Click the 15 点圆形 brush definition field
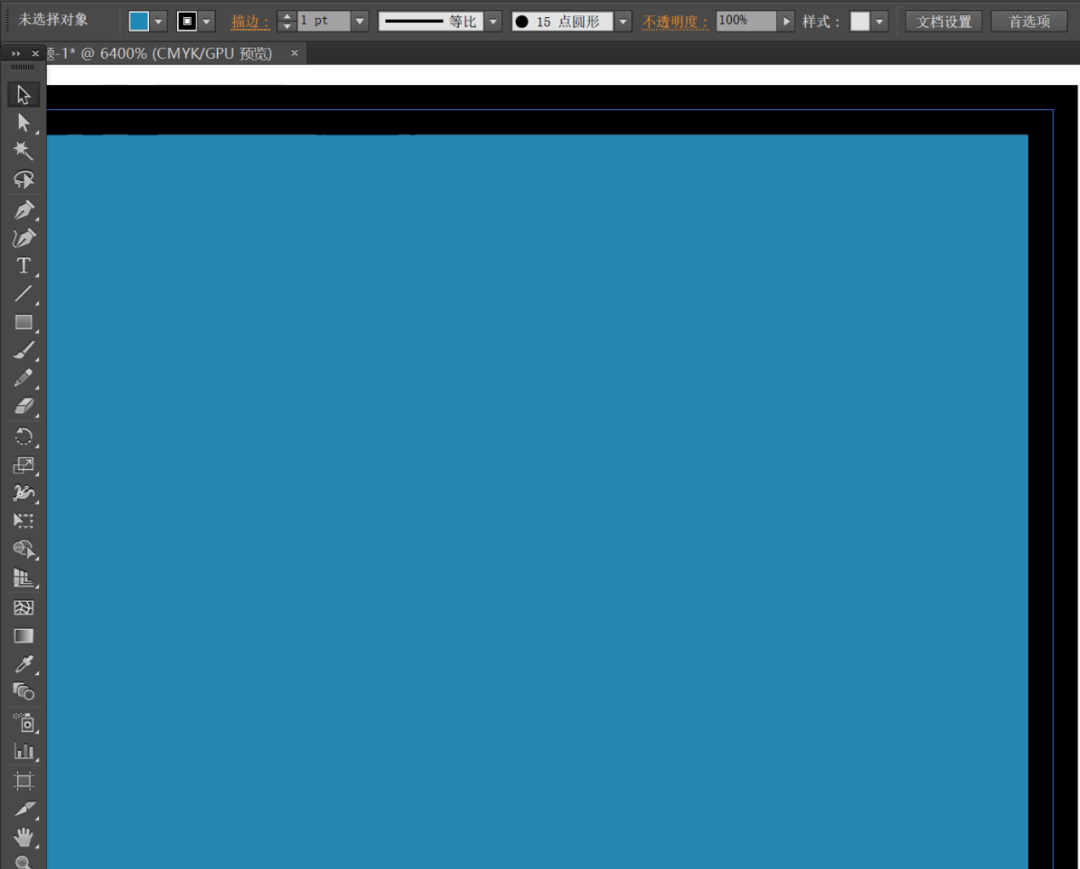 [562, 22]
